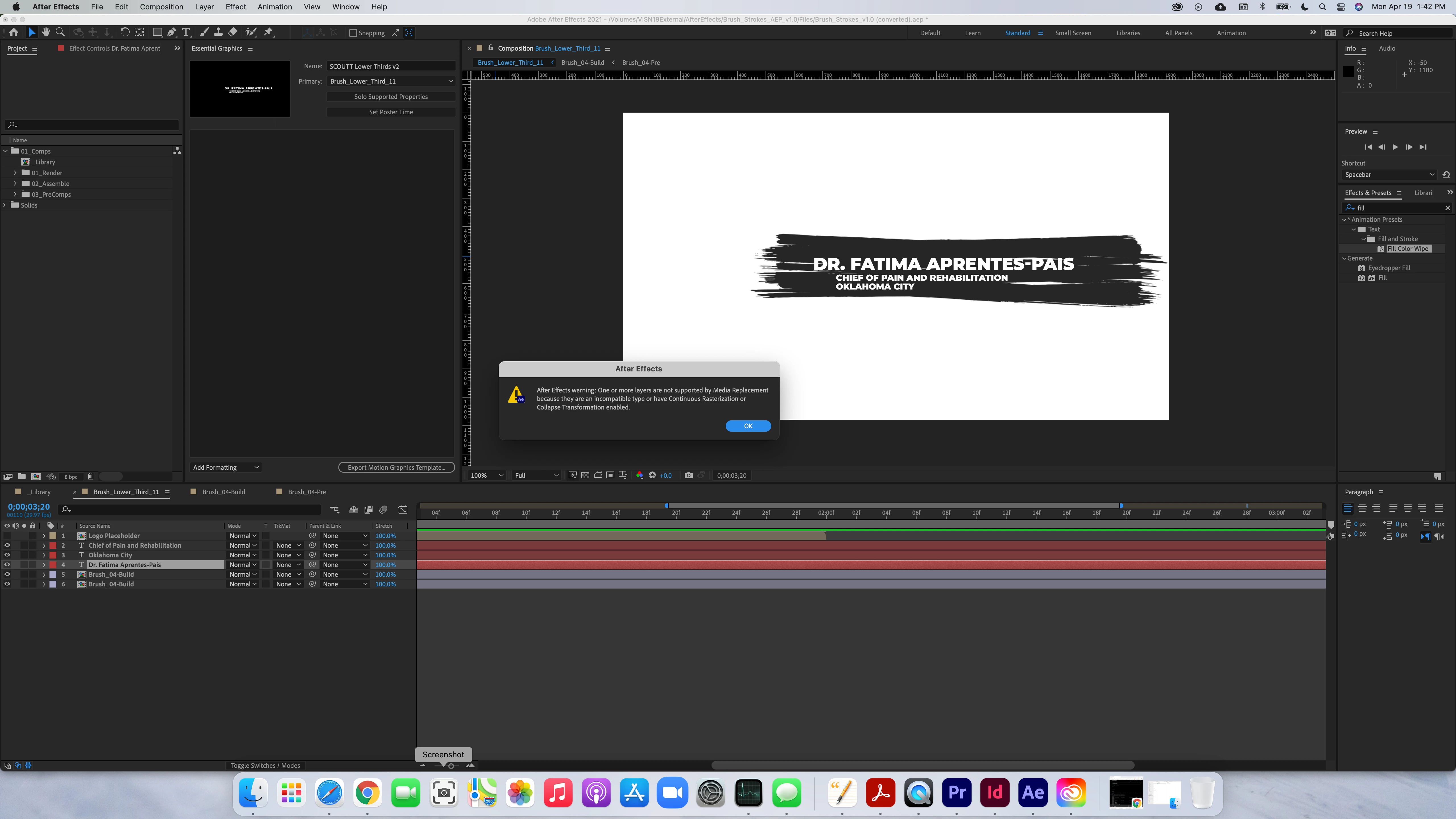The image size is (1456, 819).
Task: Open the Full resolution dropdown
Action: pyautogui.click(x=536, y=475)
